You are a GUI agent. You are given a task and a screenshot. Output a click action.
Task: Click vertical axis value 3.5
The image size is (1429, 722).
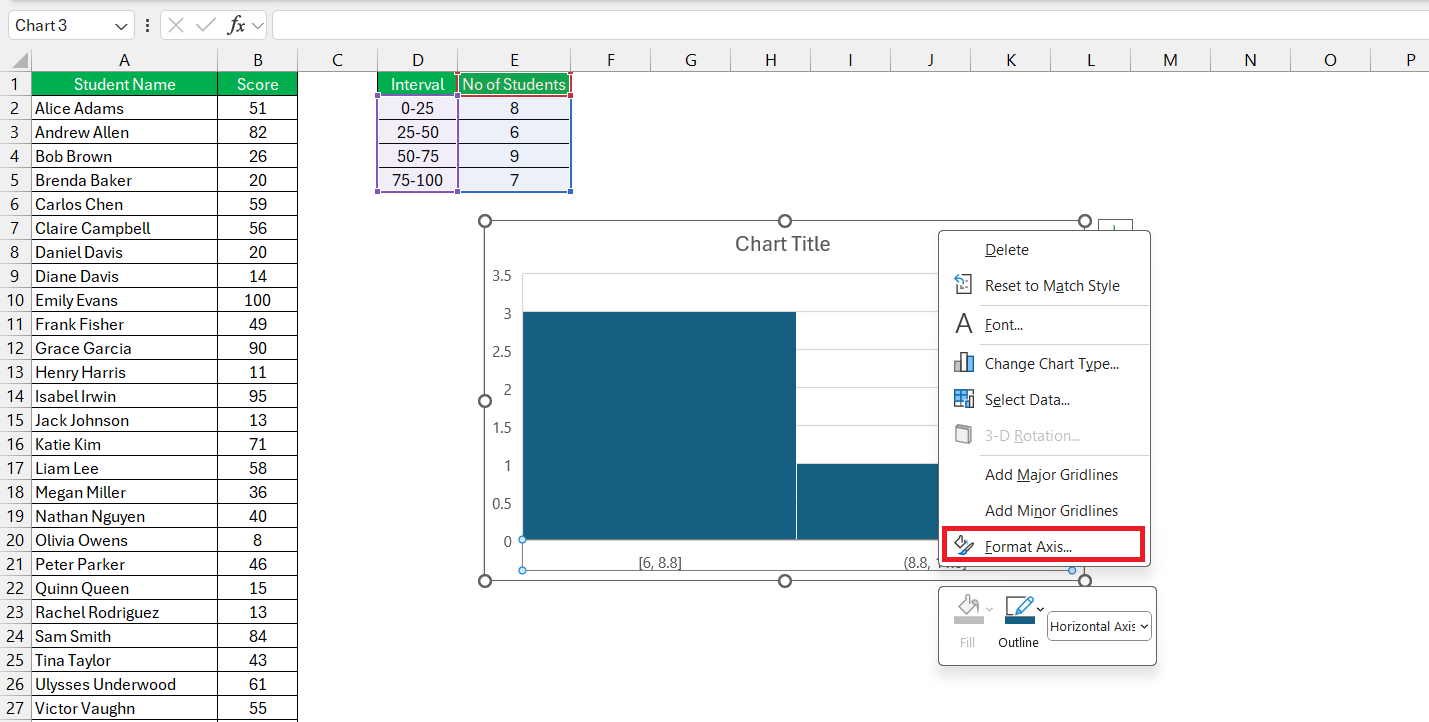[x=502, y=276]
